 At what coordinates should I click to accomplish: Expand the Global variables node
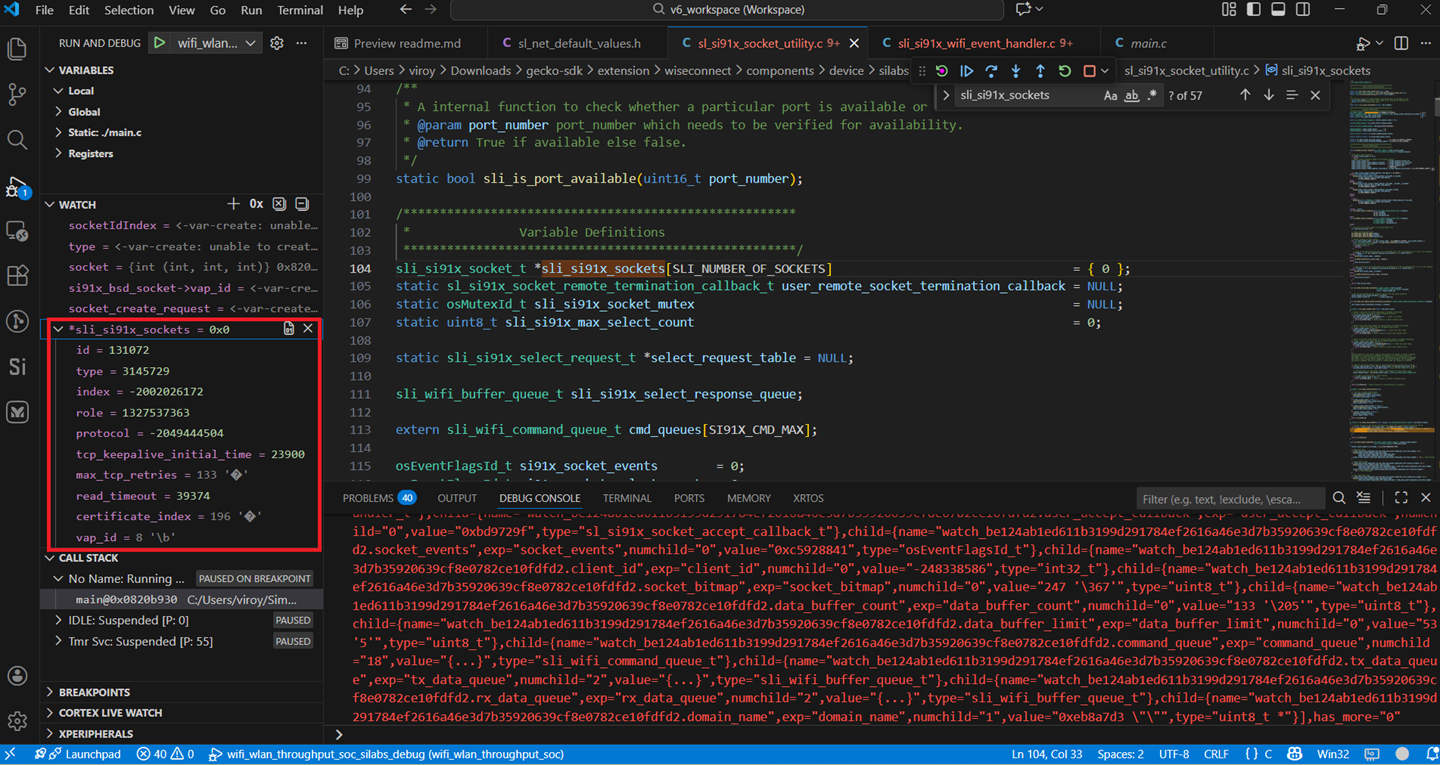[x=83, y=112]
